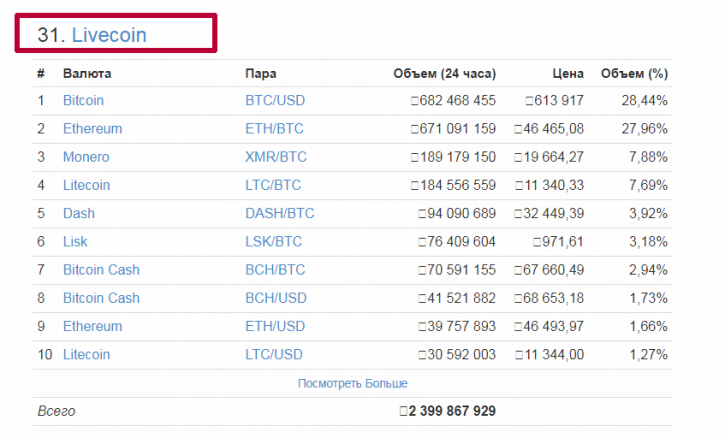Select the volume value 39 757 893
This screenshot has height=438, width=725.
coord(457,326)
